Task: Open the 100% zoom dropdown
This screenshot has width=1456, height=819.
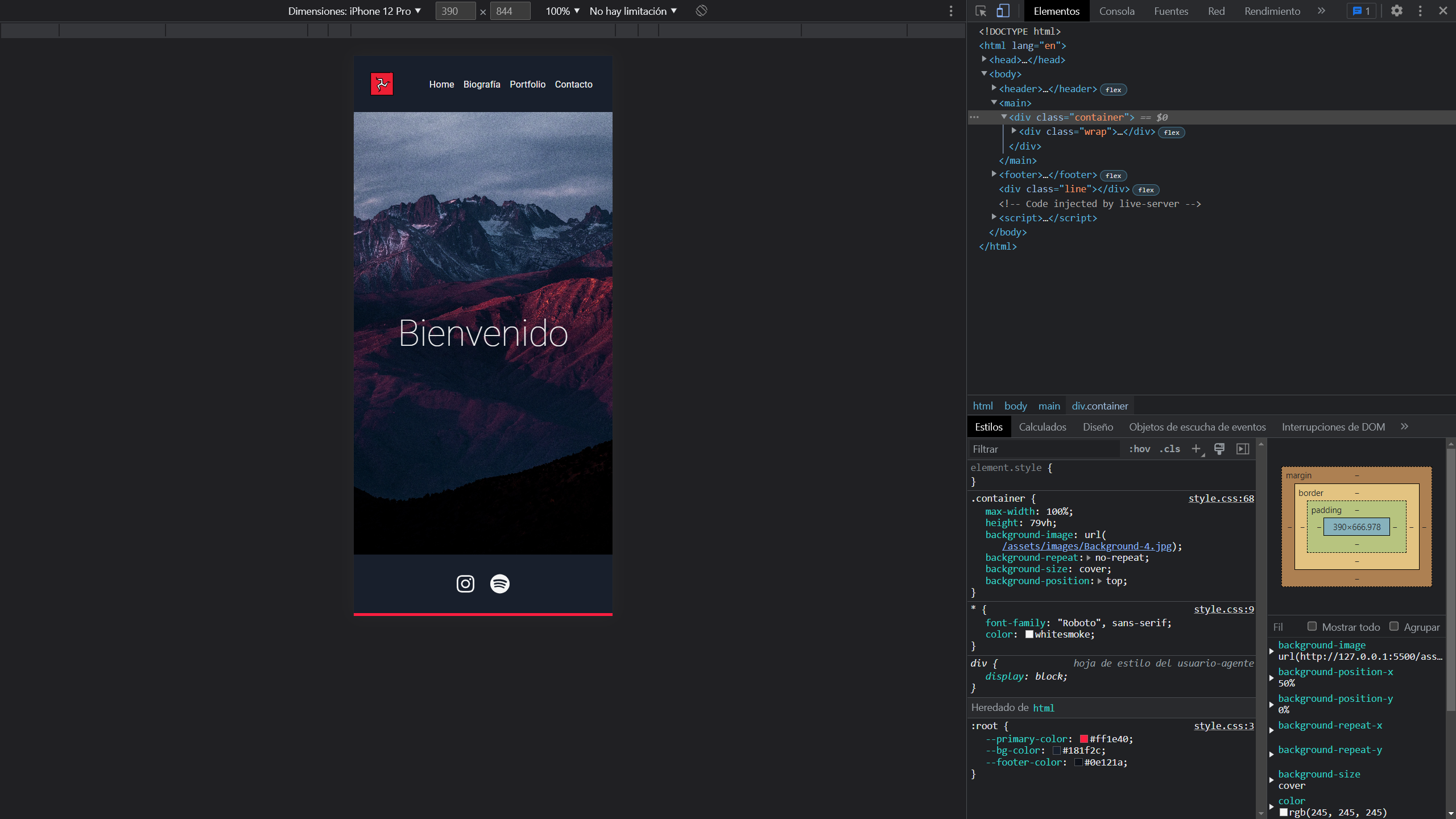Action: point(562,11)
